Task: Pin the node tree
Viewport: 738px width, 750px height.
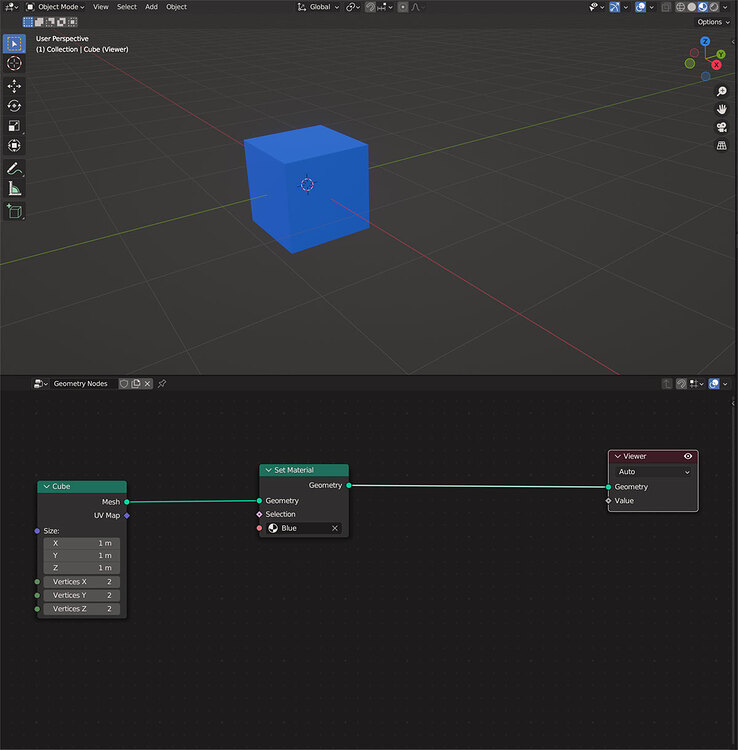Action: click(x=162, y=384)
